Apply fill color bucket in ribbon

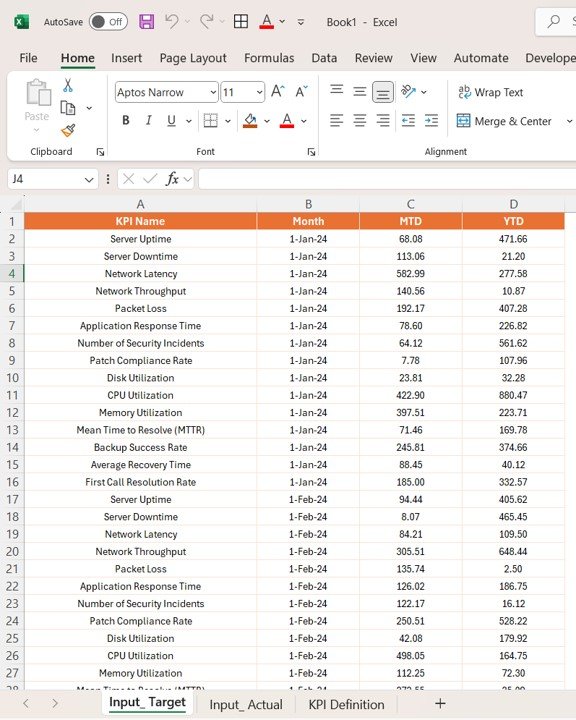pos(250,121)
